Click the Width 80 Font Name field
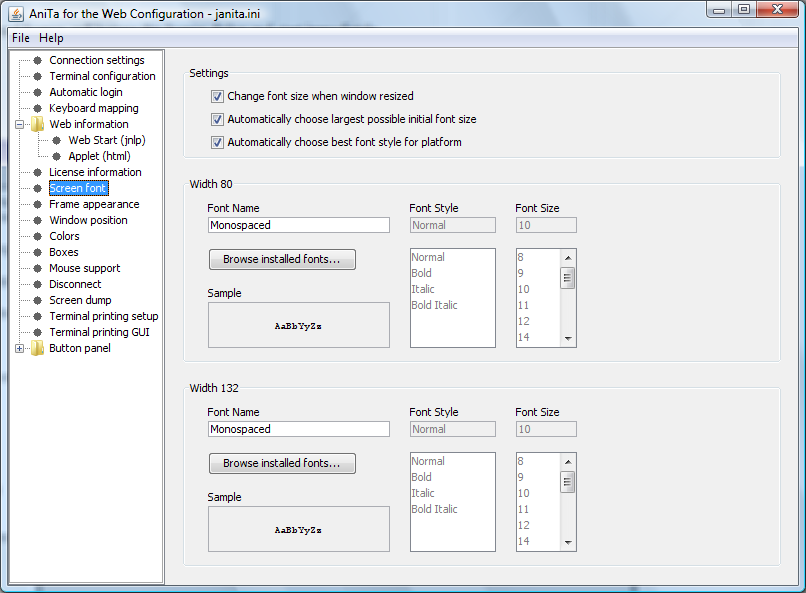This screenshot has width=806, height=593. pyautogui.click(x=299, y=225)
